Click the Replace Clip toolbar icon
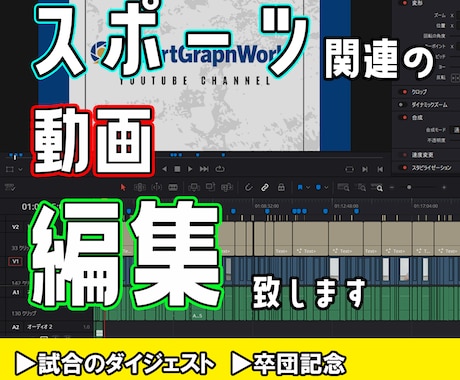 (x=226, y=187)
